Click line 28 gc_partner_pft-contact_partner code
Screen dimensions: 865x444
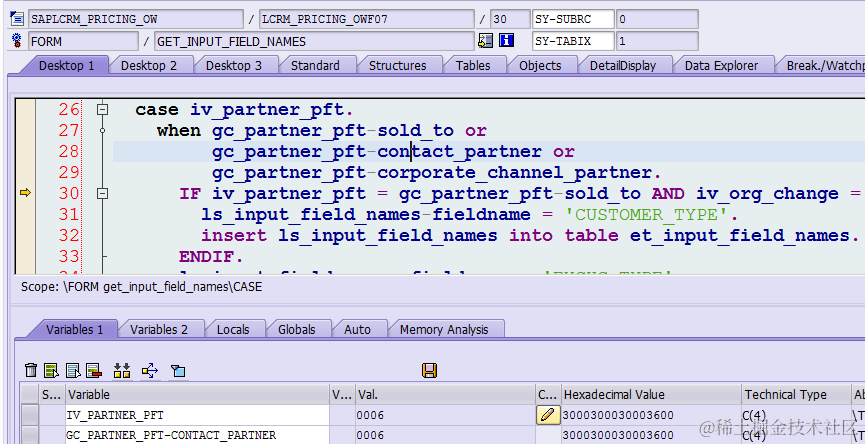point(377,152)
